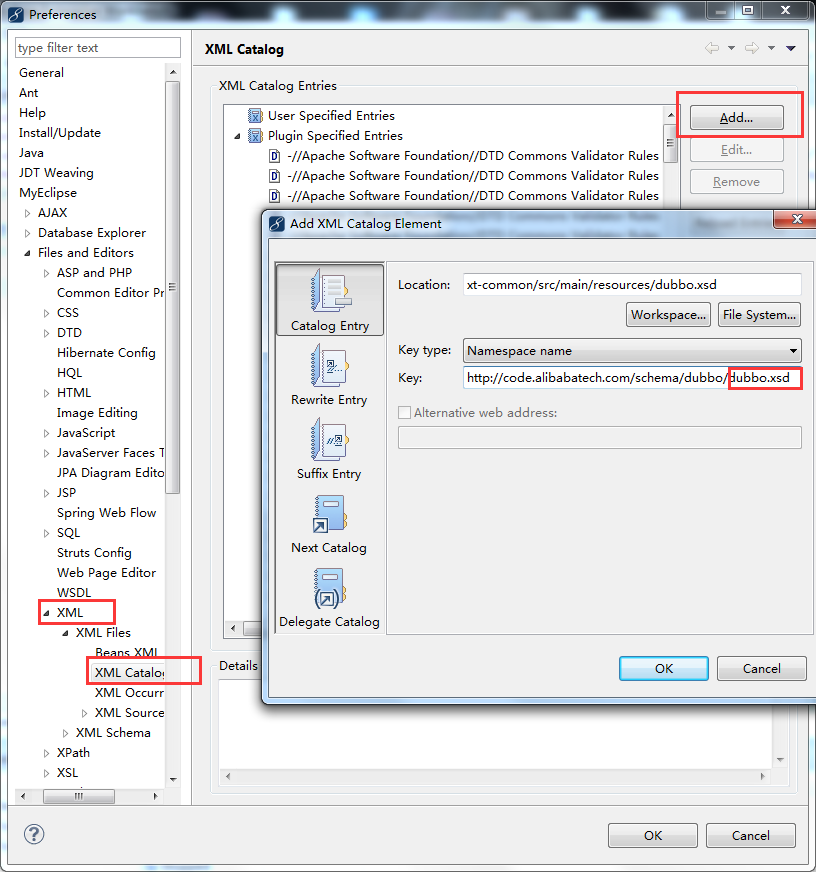Select Ant in preferences tree
Screen dimensions: 816x872
coord(28,93)
